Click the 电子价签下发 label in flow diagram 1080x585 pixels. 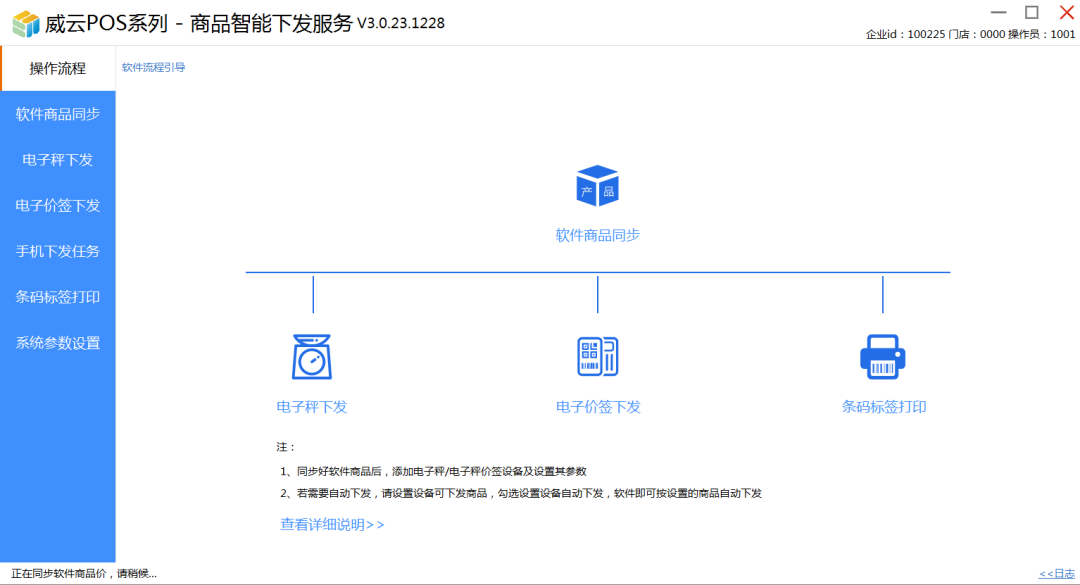pos(598,408)
